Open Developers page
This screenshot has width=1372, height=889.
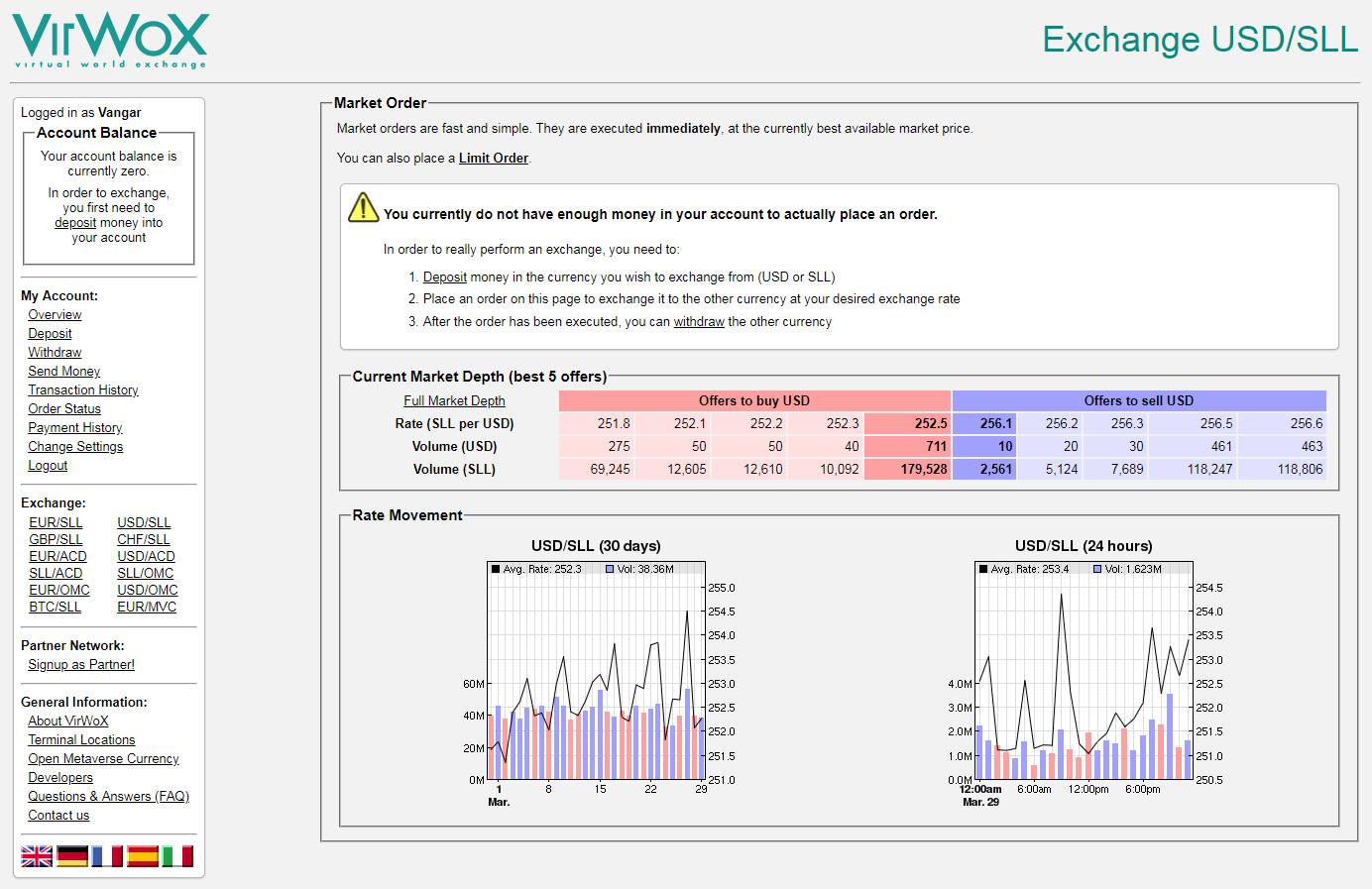pos(60,778)
